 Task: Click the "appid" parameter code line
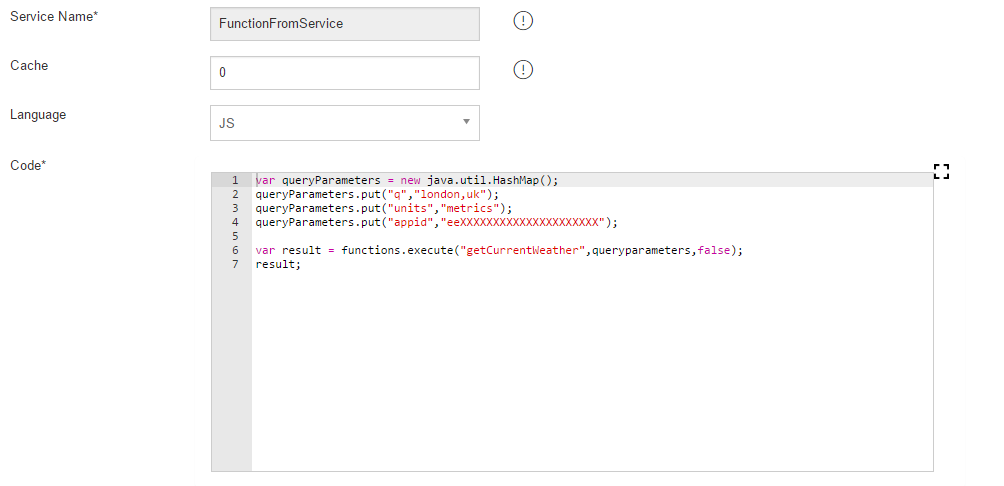click(436, 222)
